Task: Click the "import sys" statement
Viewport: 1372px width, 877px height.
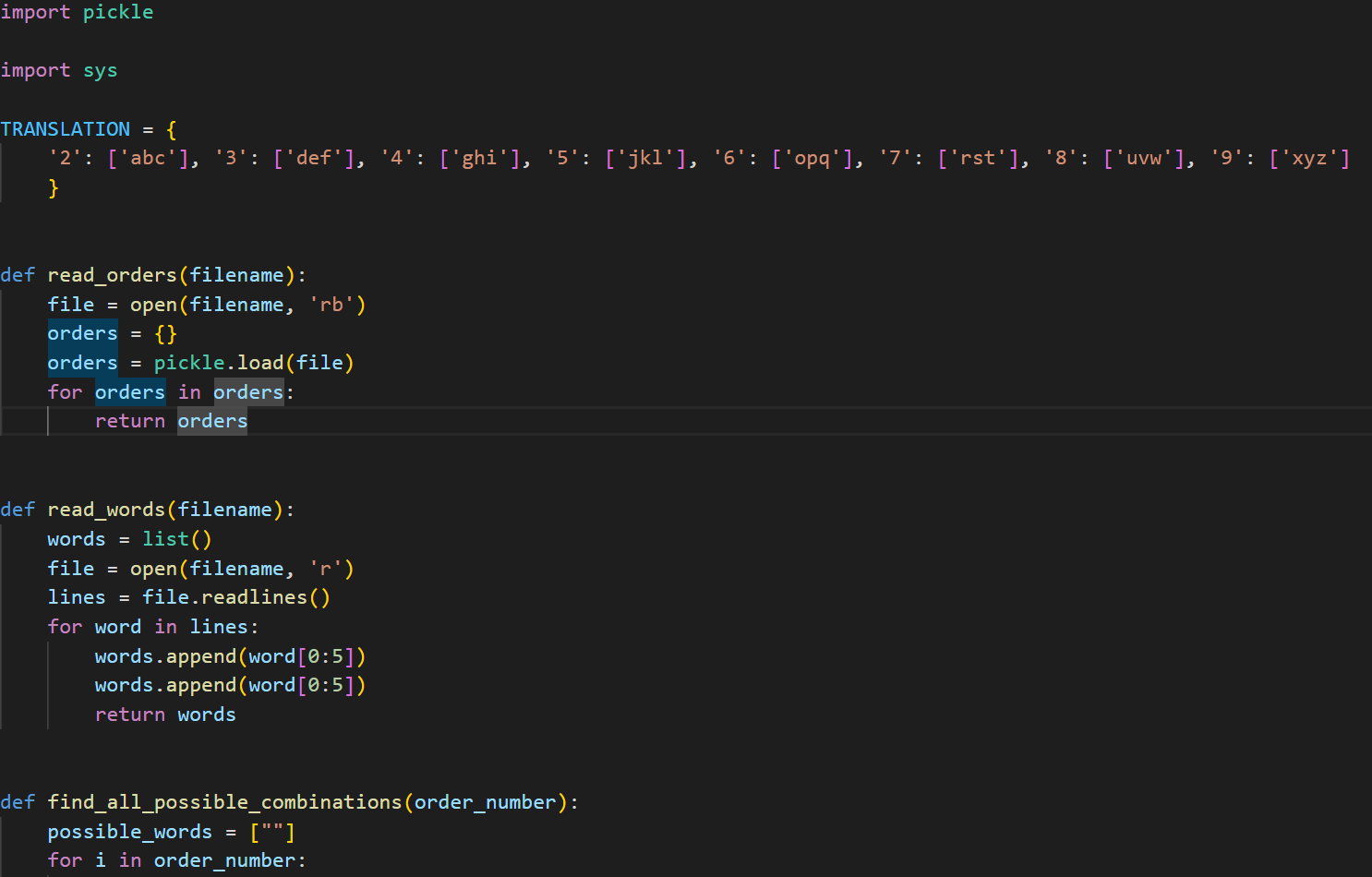Action: 60,69
